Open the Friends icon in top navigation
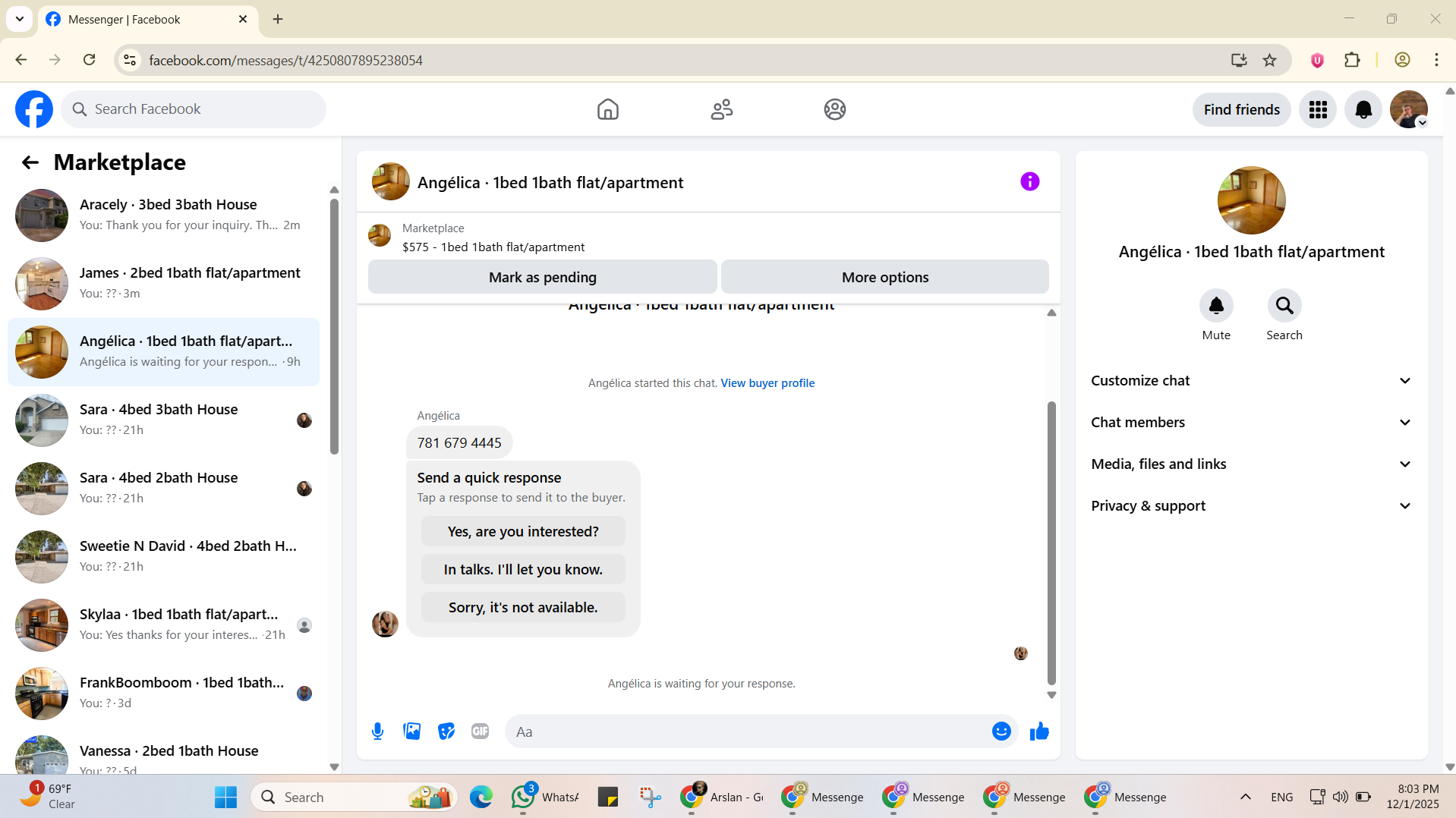 click(x=721, y=109)
